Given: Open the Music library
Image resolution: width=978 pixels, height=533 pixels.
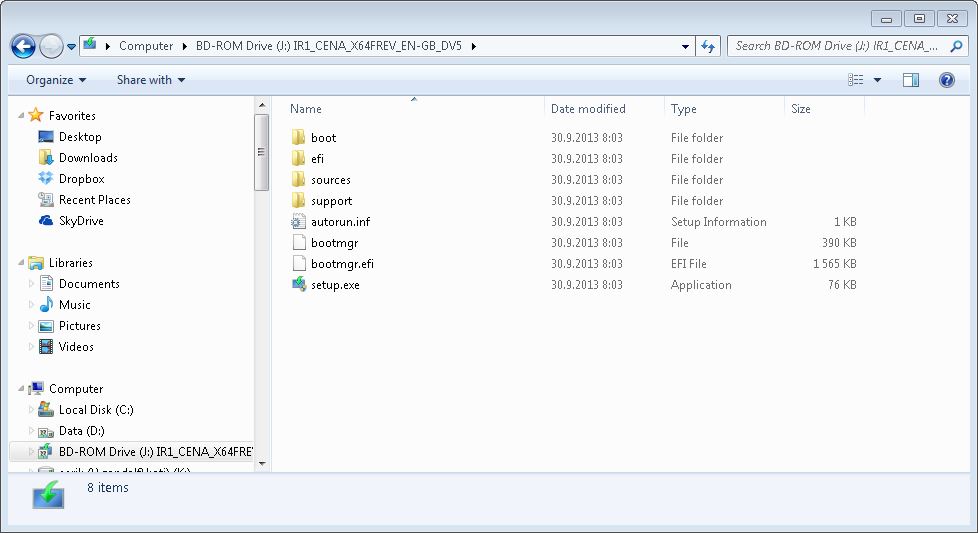Looking at the screenshot, I should pos(74,305).
